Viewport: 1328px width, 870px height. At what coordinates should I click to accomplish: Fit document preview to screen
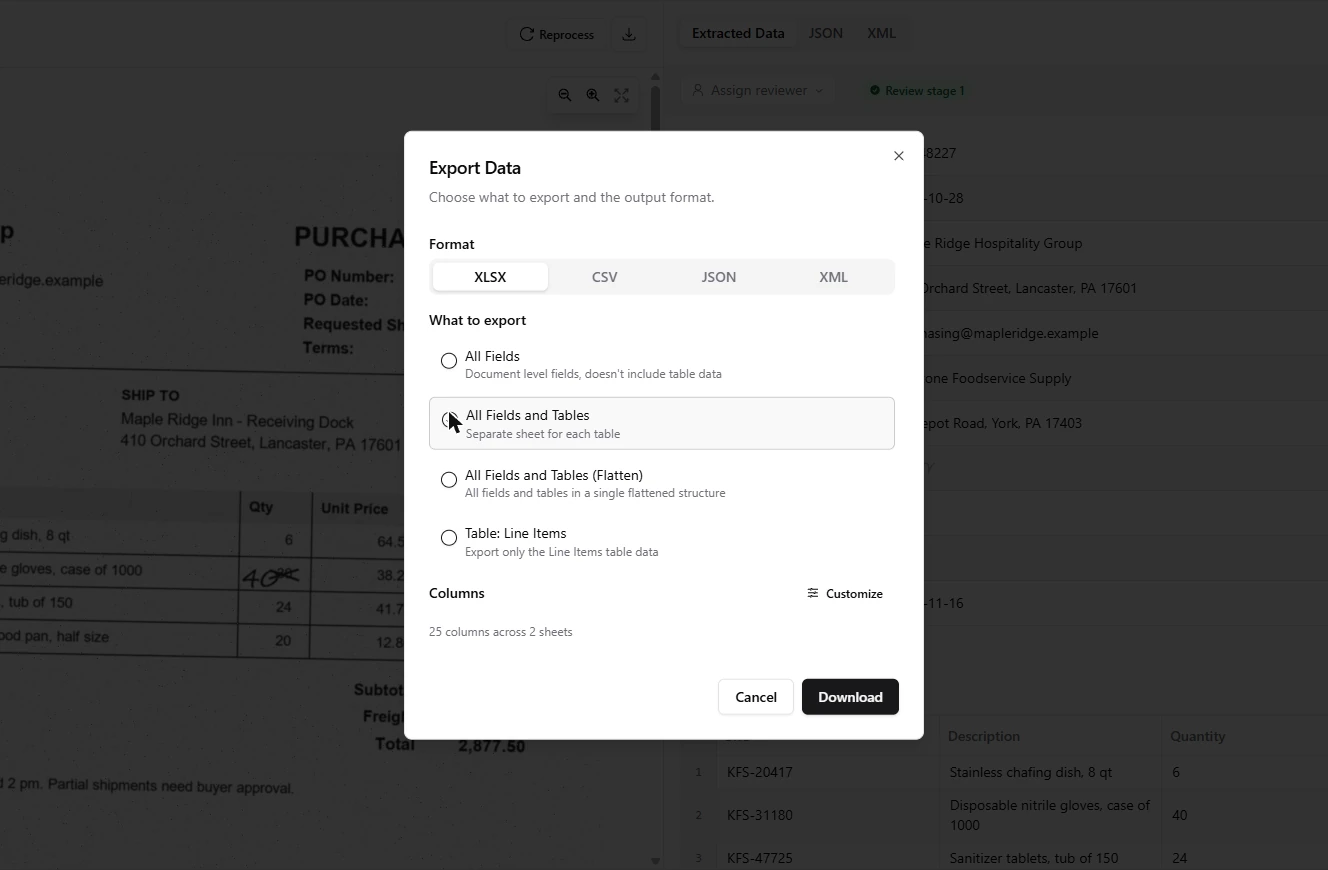coord(621,95)
